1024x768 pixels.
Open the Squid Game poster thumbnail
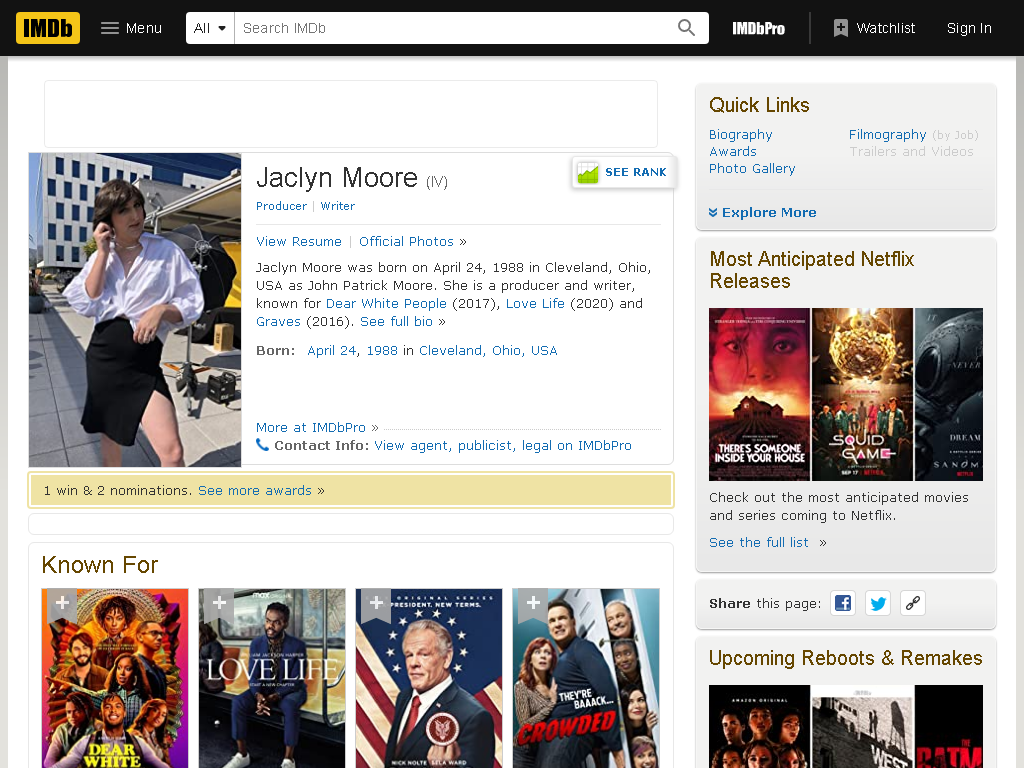coord(862,394)
